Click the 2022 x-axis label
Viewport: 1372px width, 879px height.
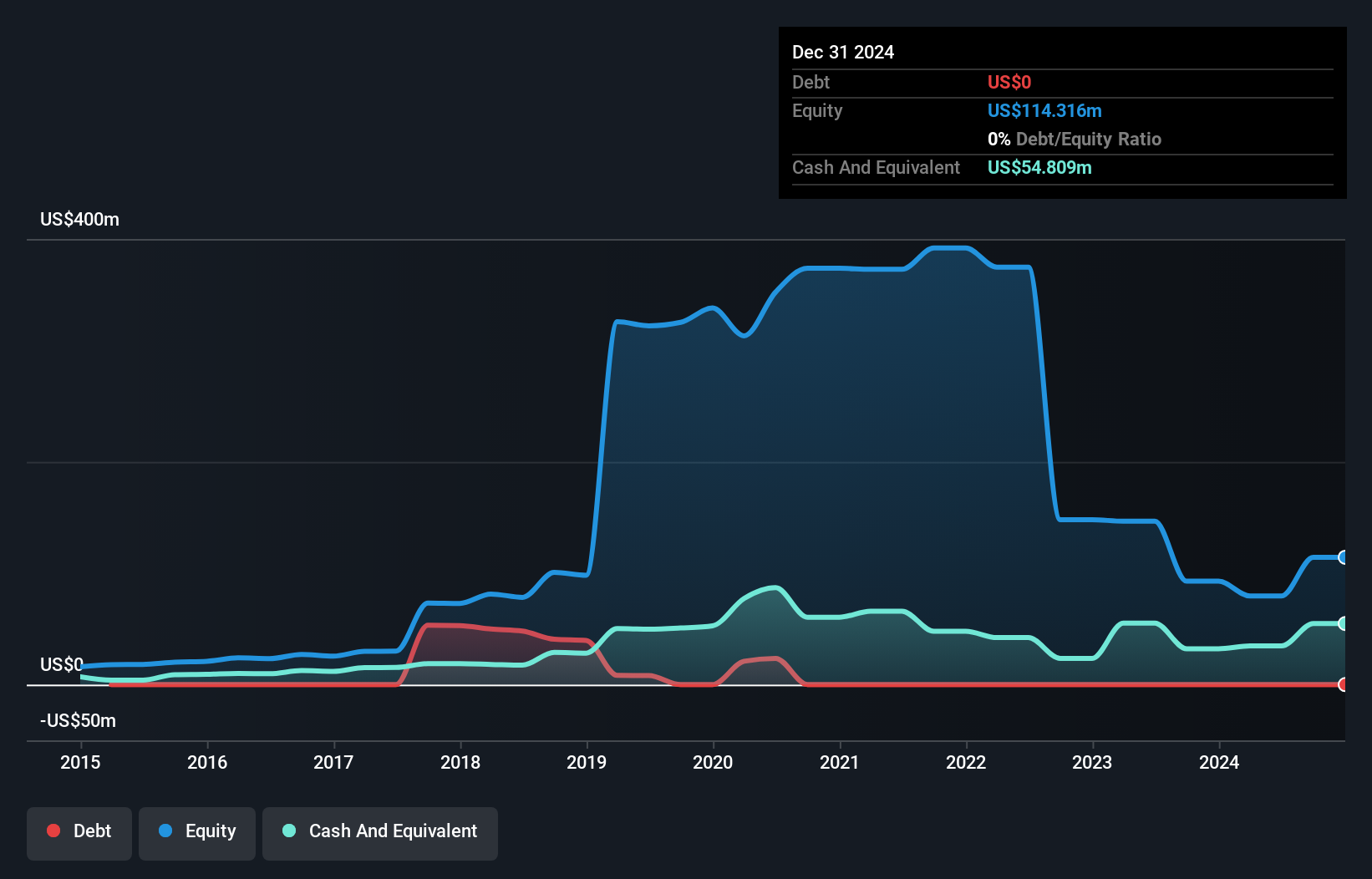[966, 762]
